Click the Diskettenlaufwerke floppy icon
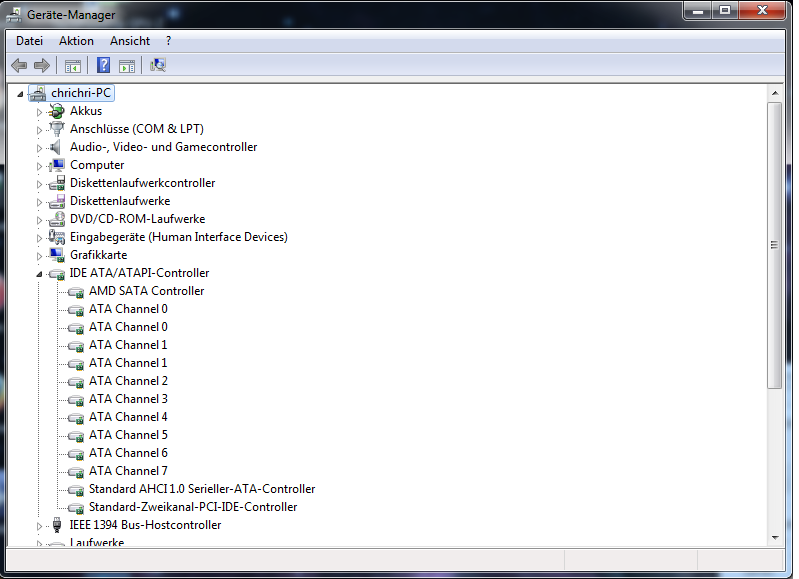The width and height of the screenshot is (799, 579). pyautogui.click(x=57, y=201)
